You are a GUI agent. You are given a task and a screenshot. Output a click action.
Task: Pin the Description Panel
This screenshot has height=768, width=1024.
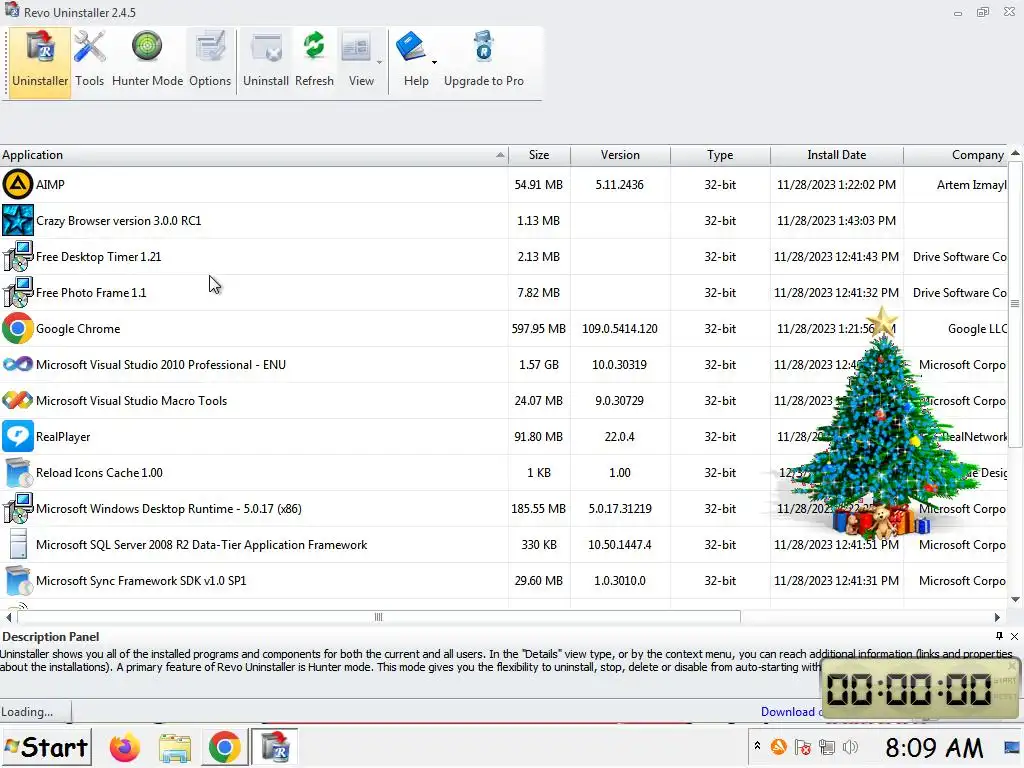[x=999, y=636]
